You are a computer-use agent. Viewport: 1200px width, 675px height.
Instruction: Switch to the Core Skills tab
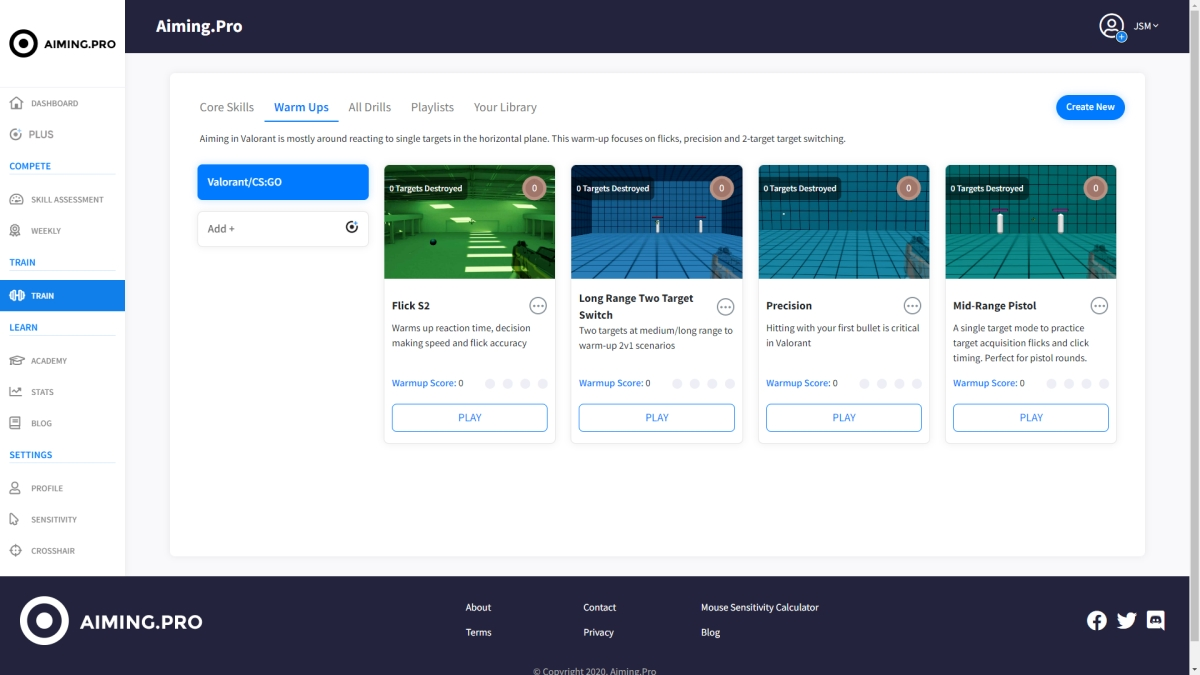(227, 107)
